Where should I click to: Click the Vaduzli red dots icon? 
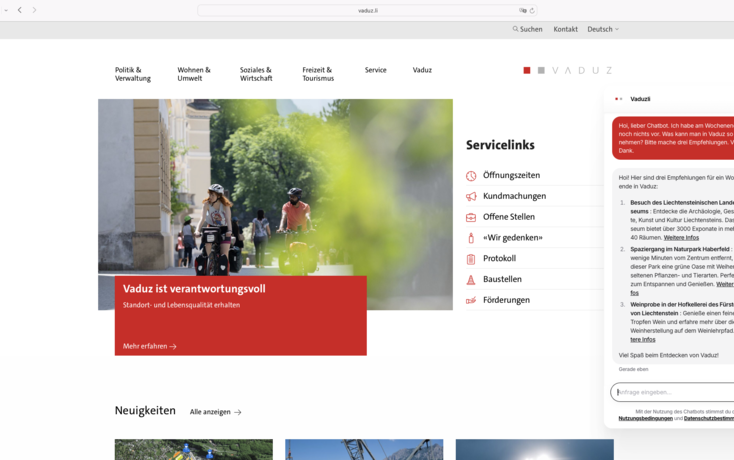pos(618,99)
